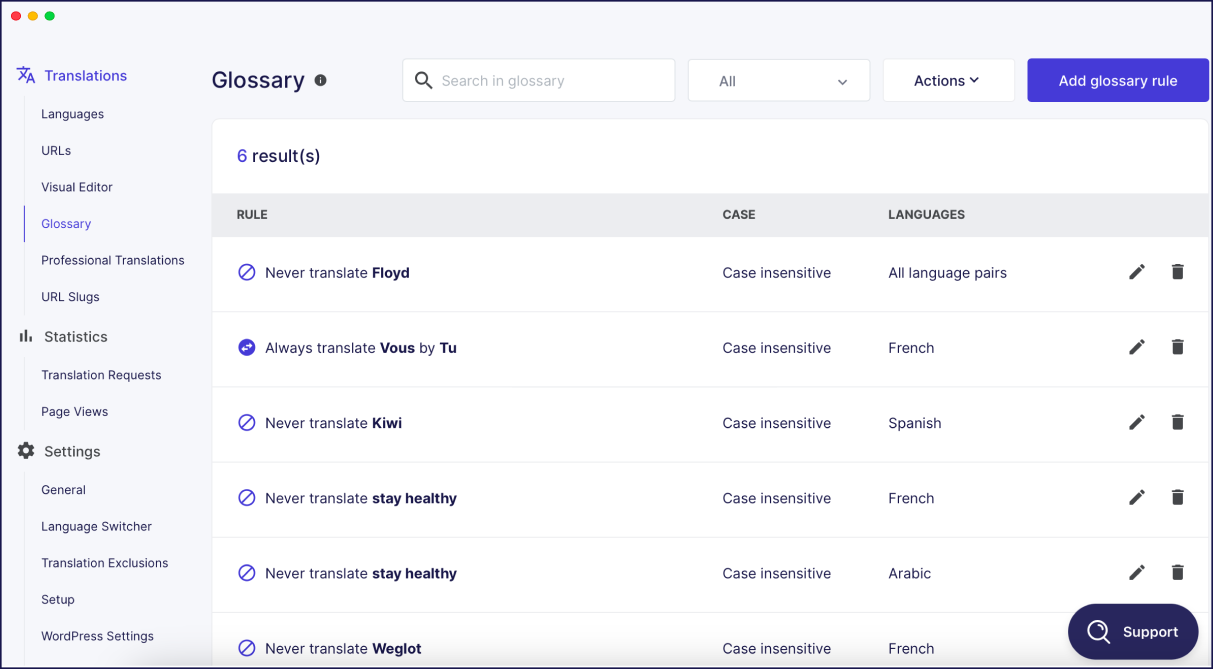Image resolution: width=1213 pixels, height=669 pixels.
Task: Click the Glossary info icon
Action: [320, 80]
